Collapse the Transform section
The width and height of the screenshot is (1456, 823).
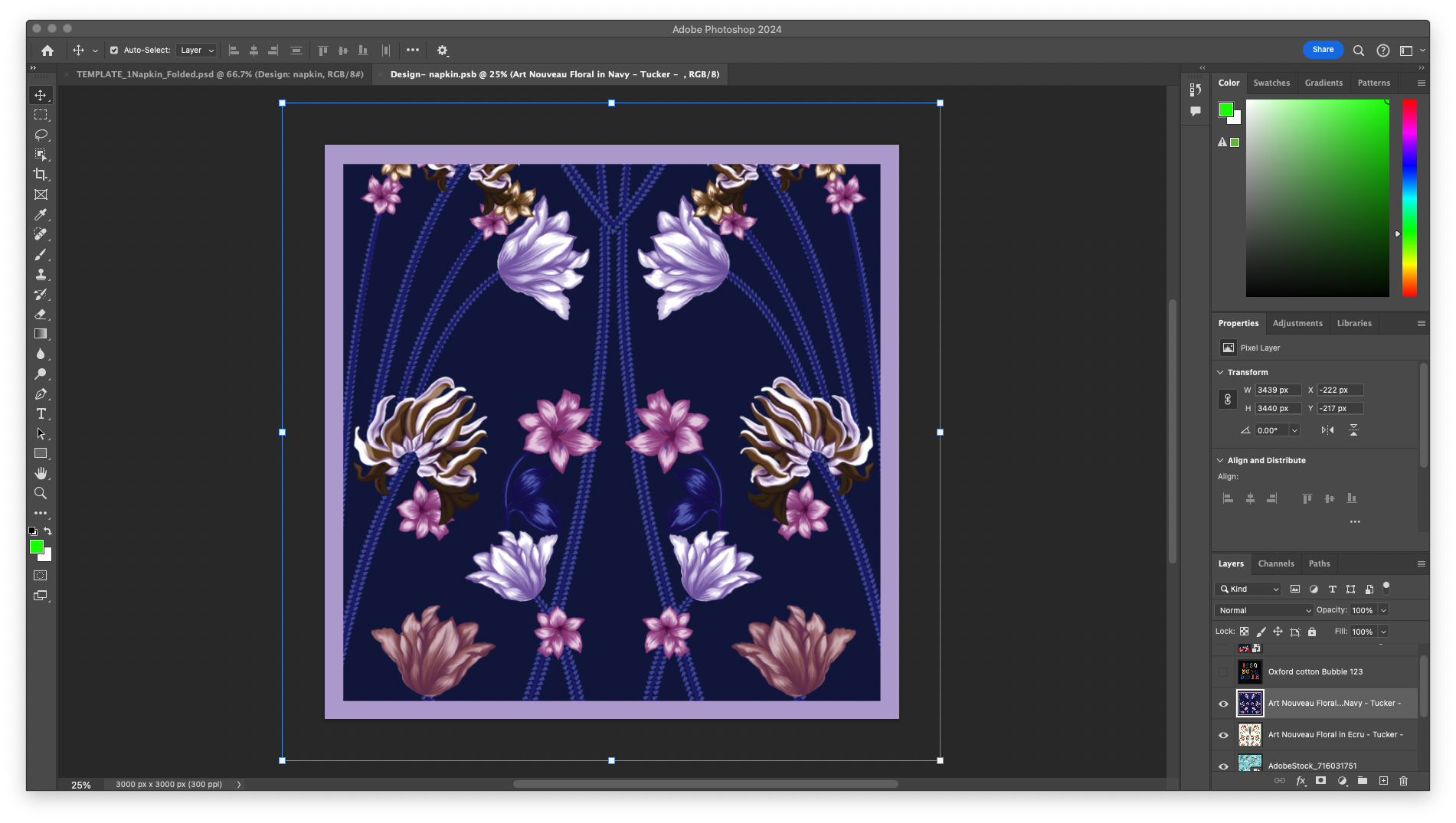pyautogui.click(x=1220, y=372)
